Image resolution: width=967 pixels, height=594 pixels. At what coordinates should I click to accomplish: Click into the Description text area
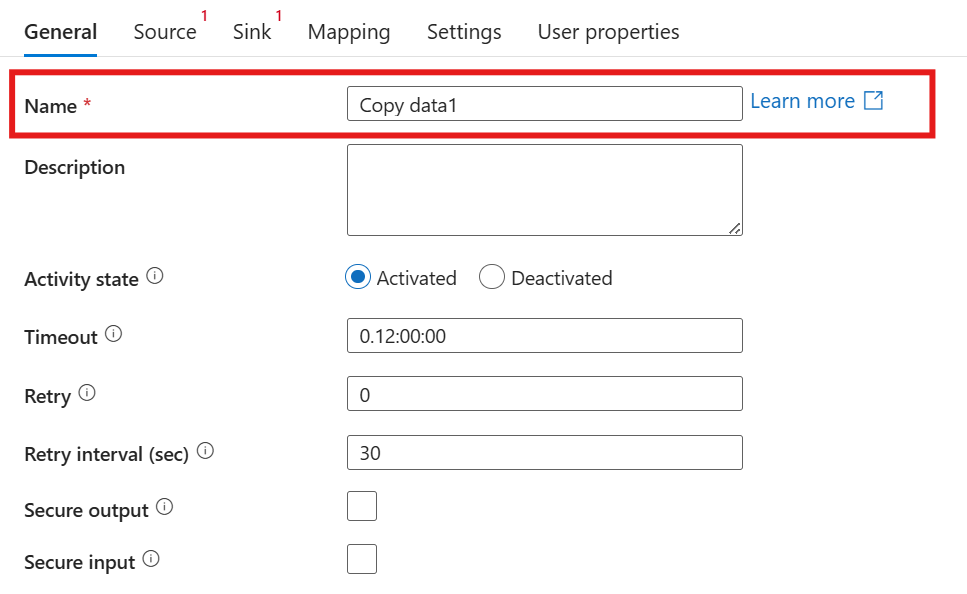(544, 190)
